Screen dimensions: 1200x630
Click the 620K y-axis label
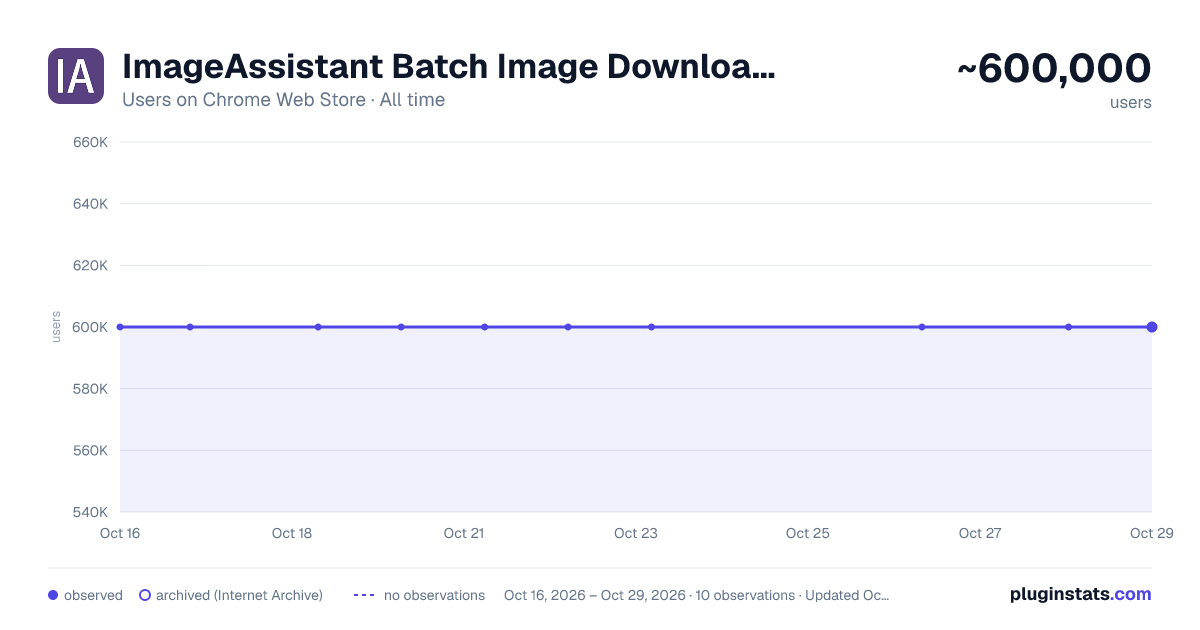[x=91, y=266]
